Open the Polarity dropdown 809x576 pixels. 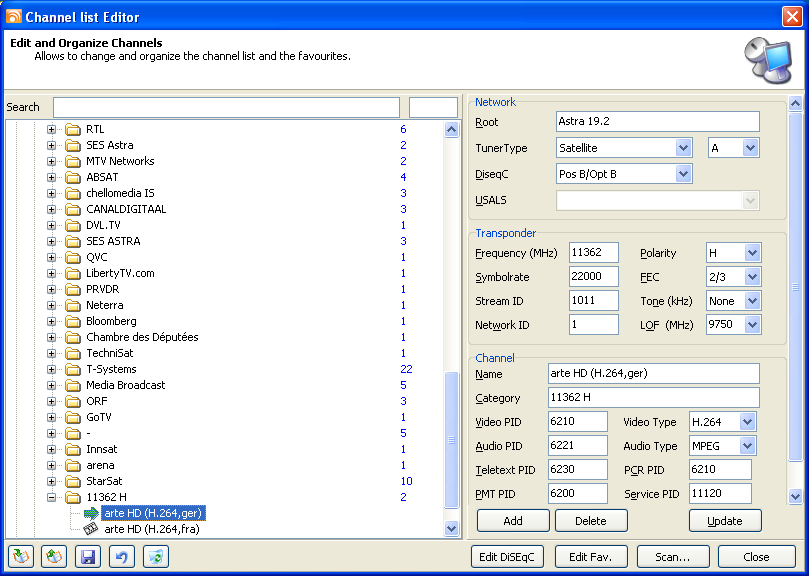tap(751, 253)
